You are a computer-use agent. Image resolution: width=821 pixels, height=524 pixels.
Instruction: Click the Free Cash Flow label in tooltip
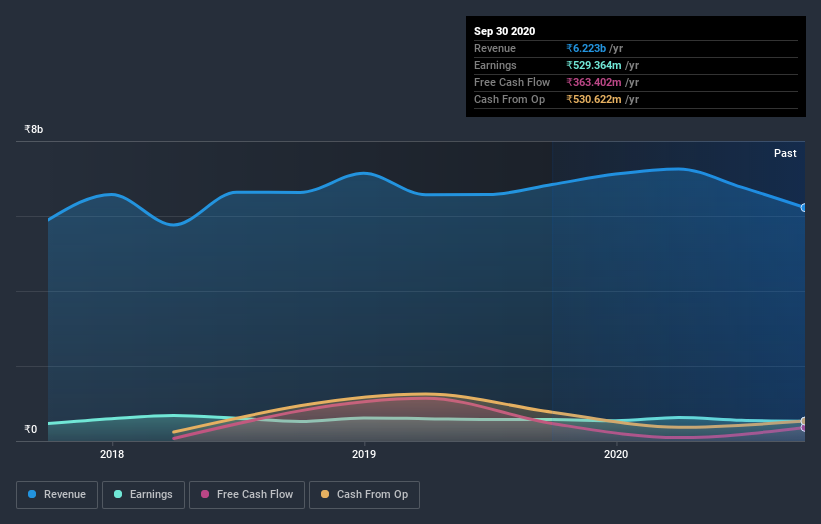[x=512, y=83]
